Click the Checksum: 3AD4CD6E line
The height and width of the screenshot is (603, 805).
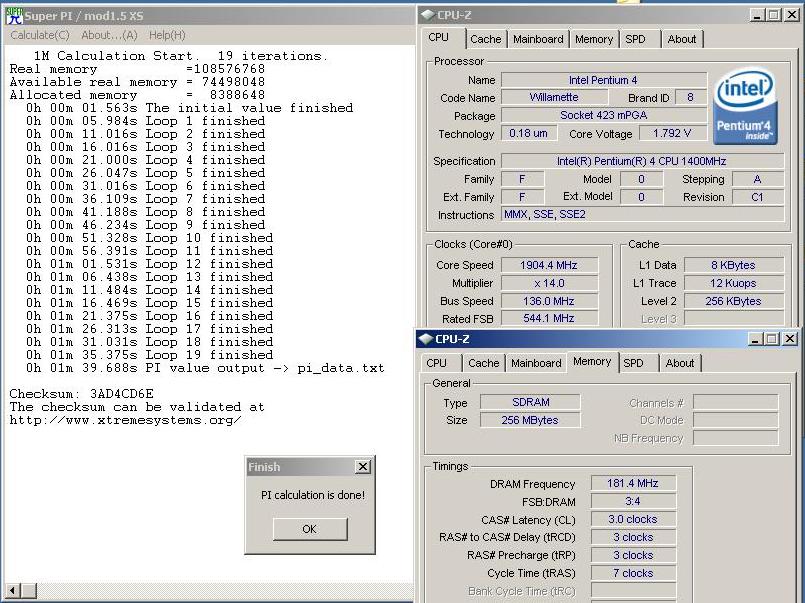pos(82,394)
